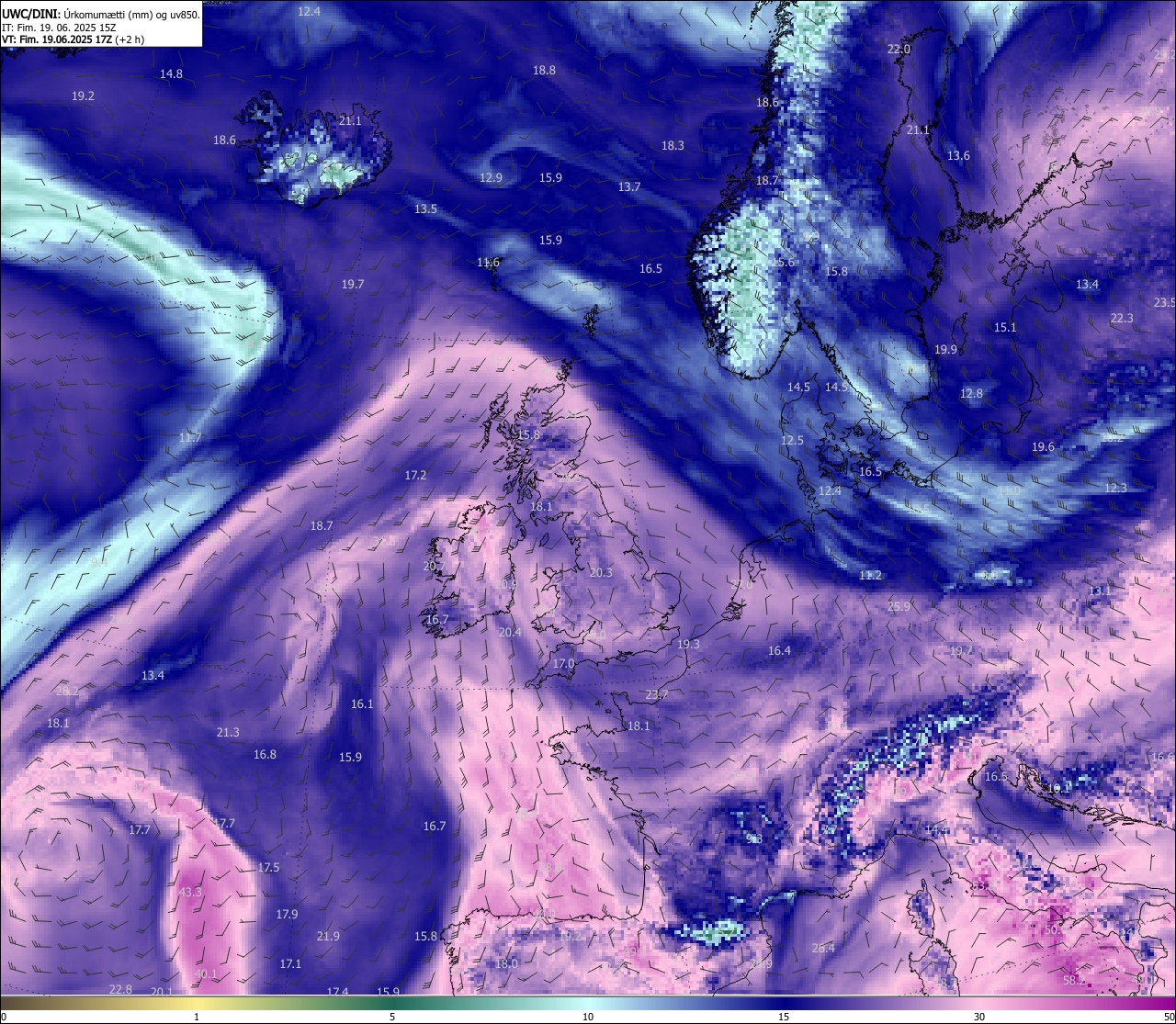Click the 23.7 value over northern France

pyautogui.click(x=657, y=694)
